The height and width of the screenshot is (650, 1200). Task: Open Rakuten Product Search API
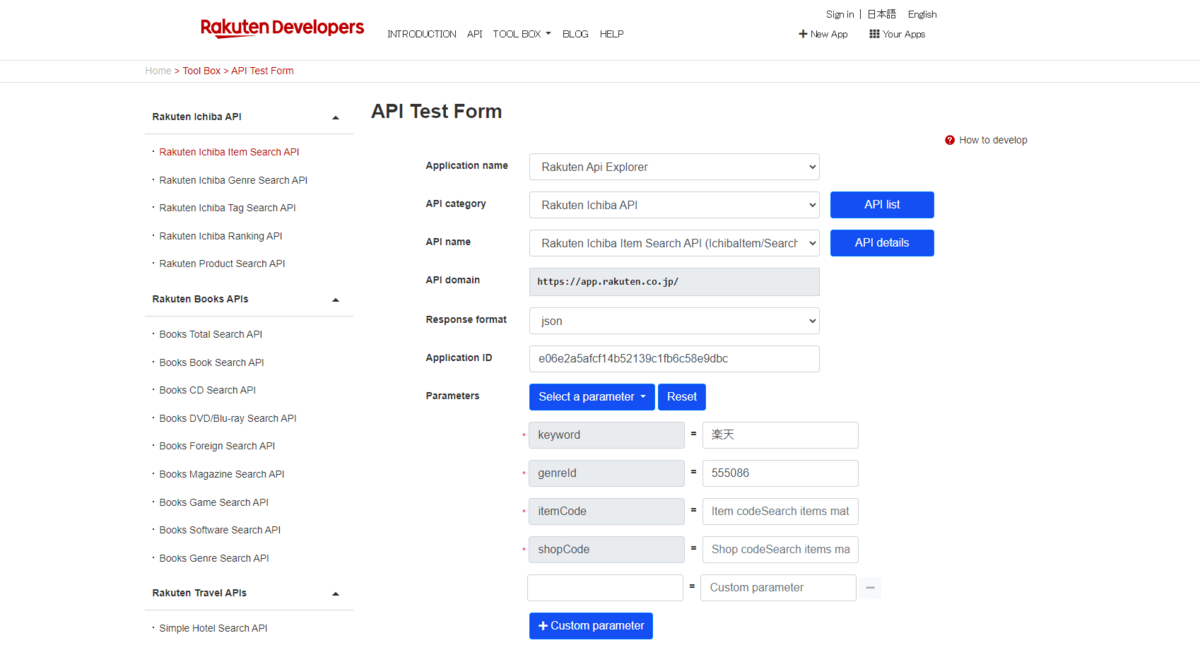(222, 264)
